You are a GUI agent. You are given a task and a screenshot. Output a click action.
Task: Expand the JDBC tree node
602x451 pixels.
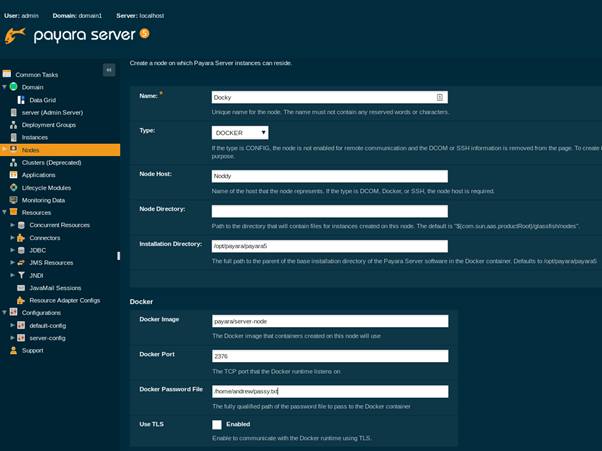pyautogui.click(x=12, y=250)
